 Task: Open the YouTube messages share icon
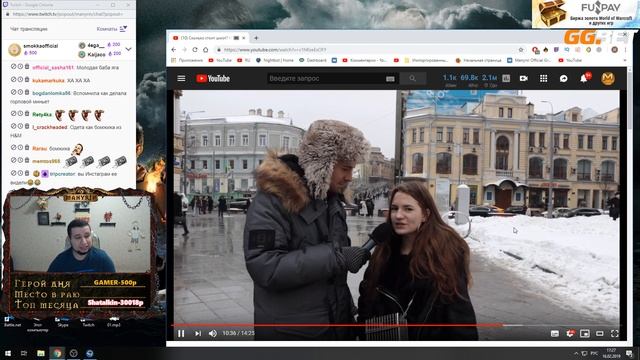click(564, 78)
